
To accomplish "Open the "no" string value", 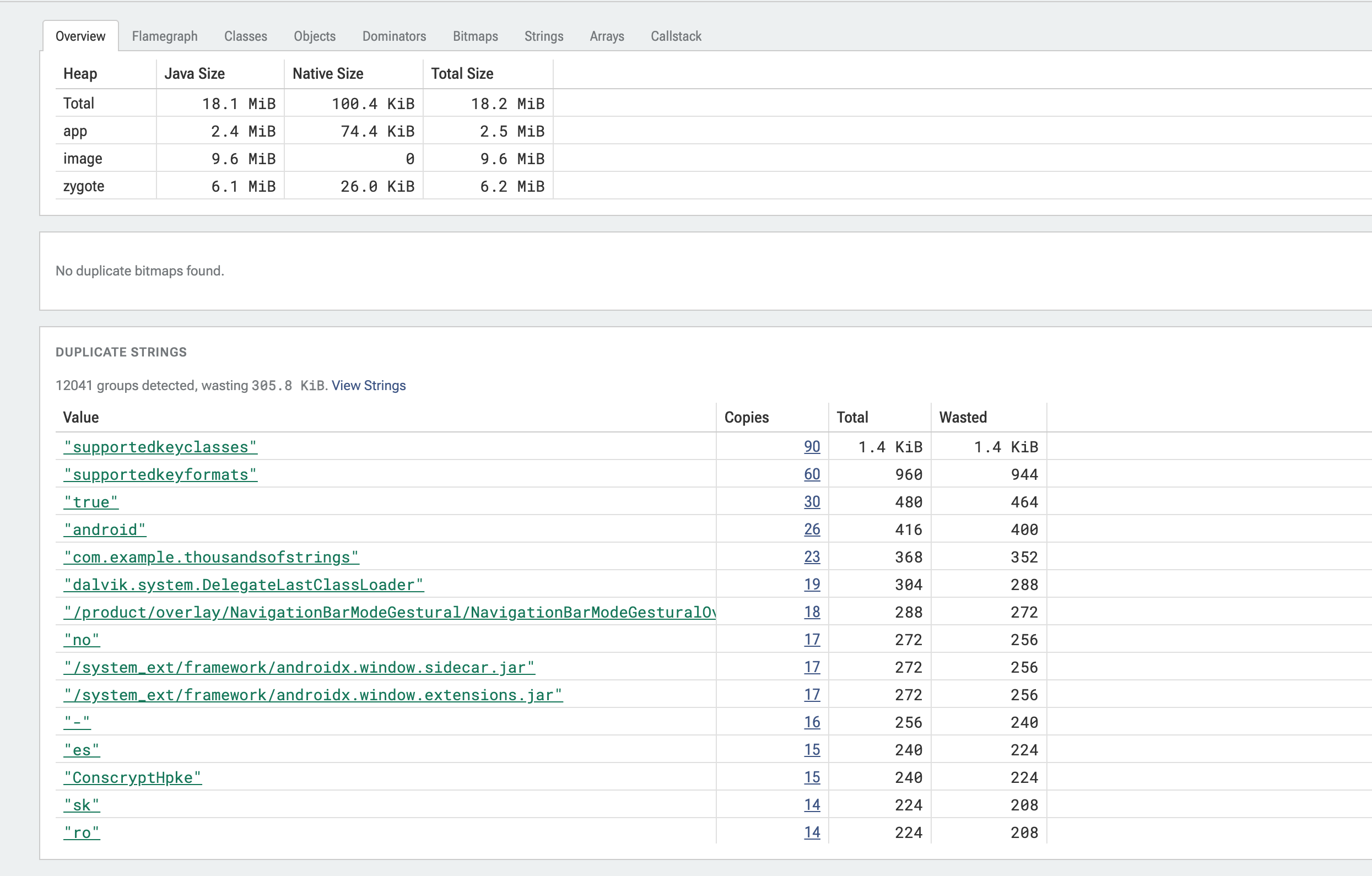I will click(x=82, y=640).
